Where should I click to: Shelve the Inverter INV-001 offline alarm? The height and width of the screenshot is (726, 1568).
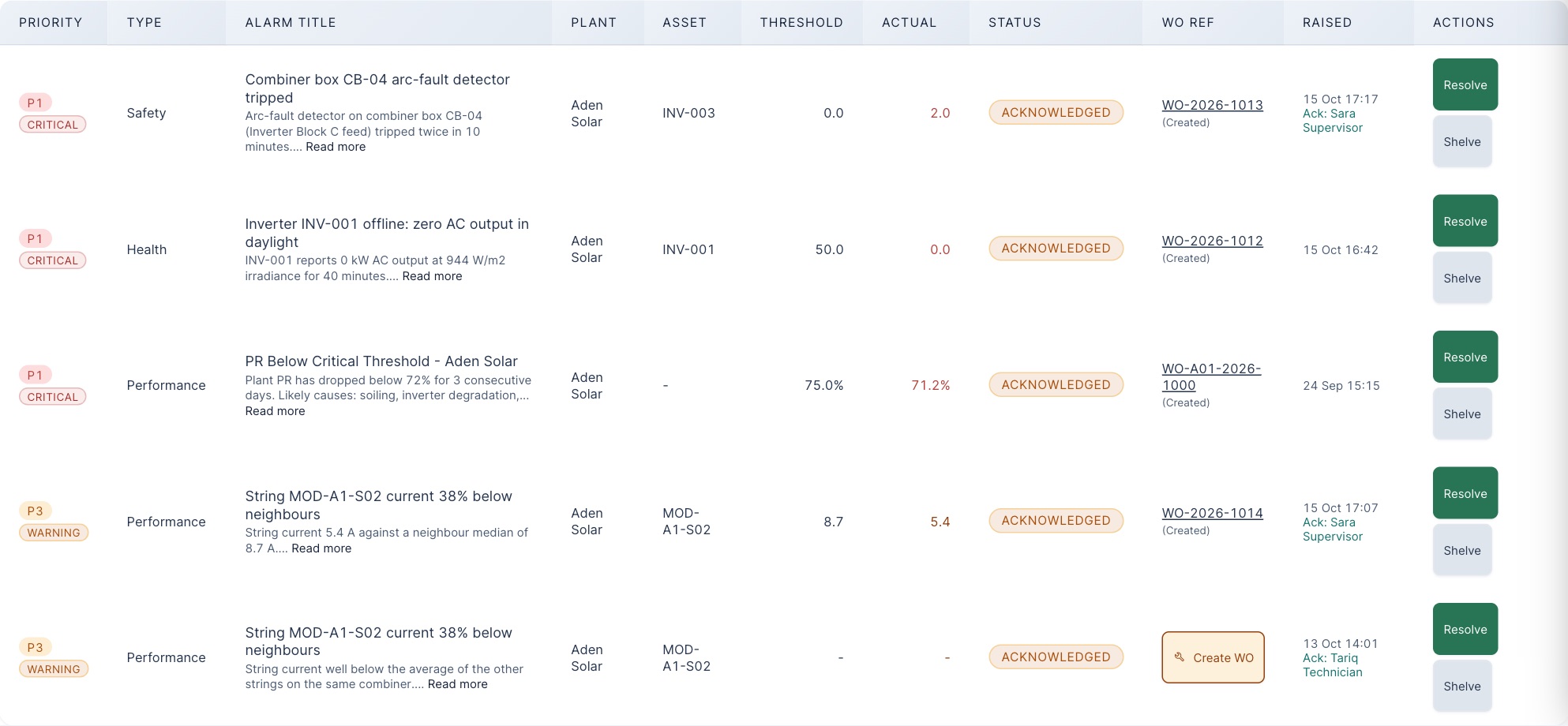pos(1461,278)
